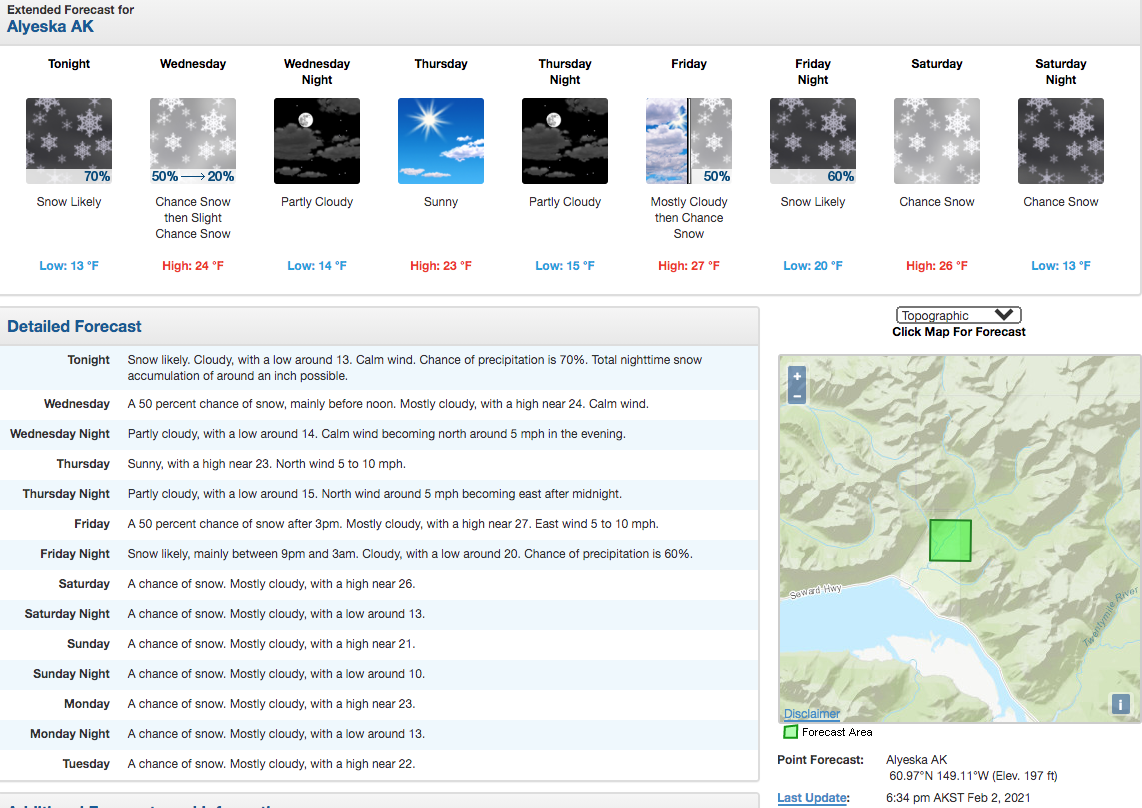The height and width of the screenshot is (808, 1142).
Task: Open the map Disclaimer link
Action: (811, 713)
